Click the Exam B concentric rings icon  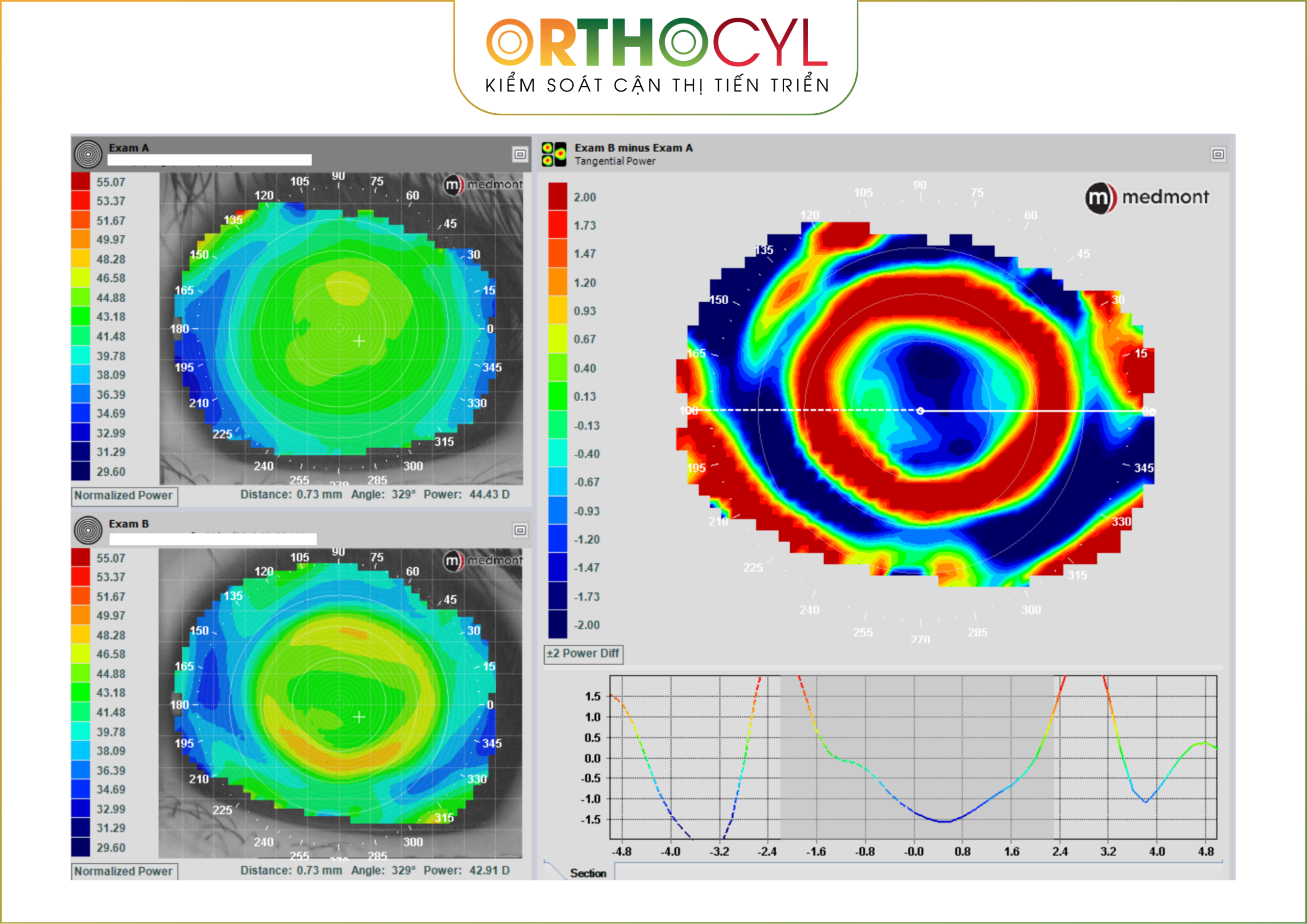tap(88, 530)
